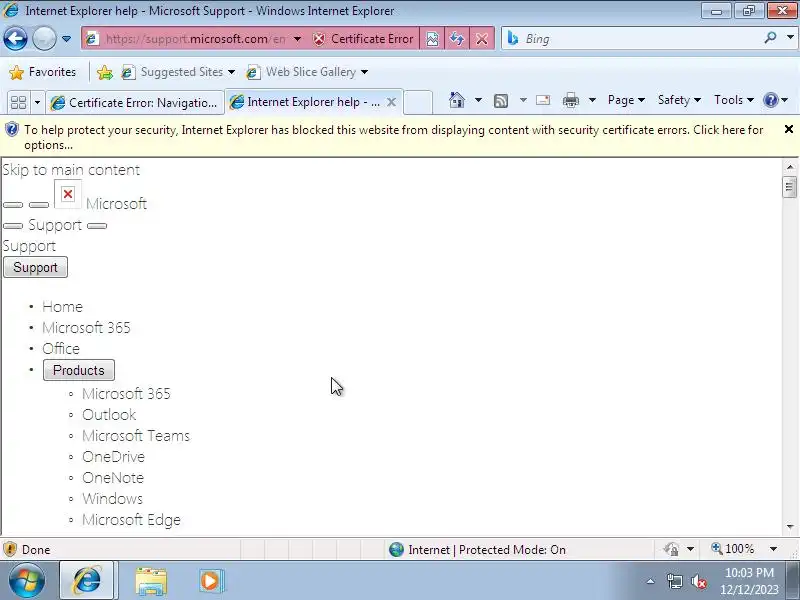Click the Support button
This screenshot has width=800, height=600.
click(35, 267)
